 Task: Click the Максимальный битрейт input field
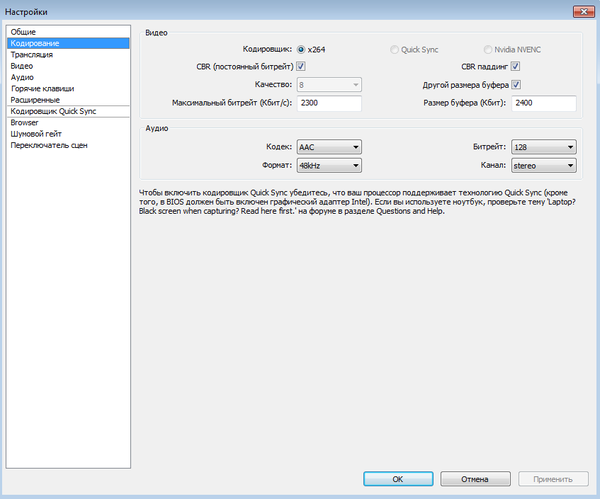coord(329,103)
